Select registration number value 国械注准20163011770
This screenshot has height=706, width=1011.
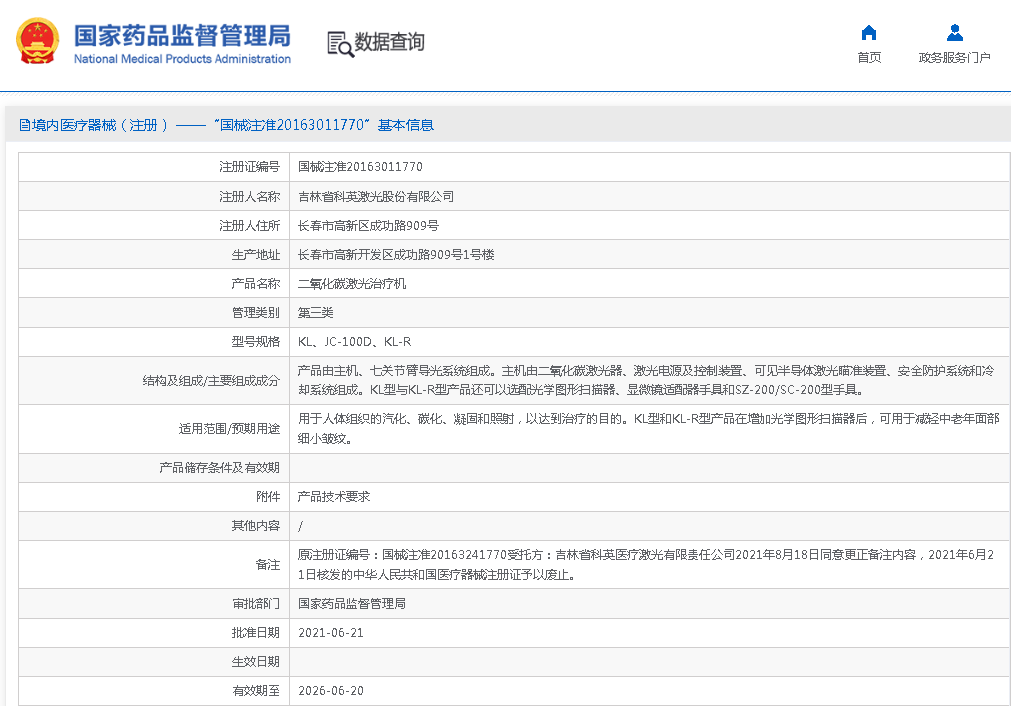[x=360, y=167]
